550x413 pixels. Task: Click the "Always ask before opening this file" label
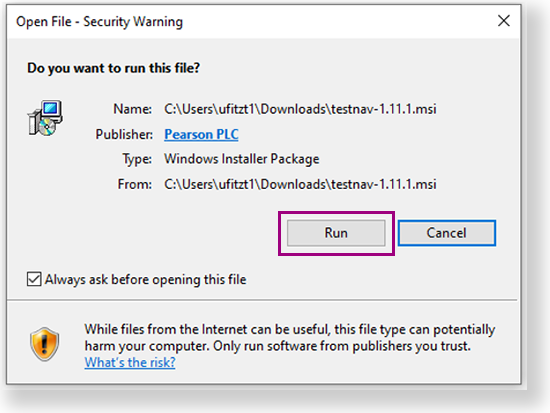click(x=145, y=280)
